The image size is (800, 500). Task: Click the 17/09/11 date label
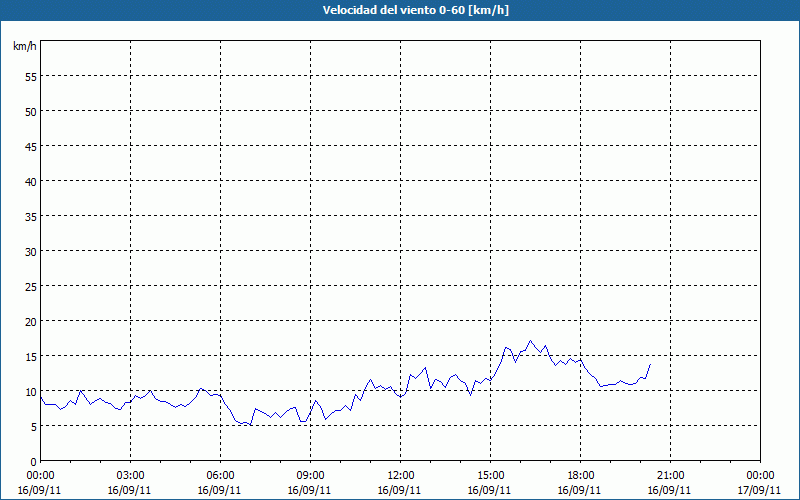[760, 490]
